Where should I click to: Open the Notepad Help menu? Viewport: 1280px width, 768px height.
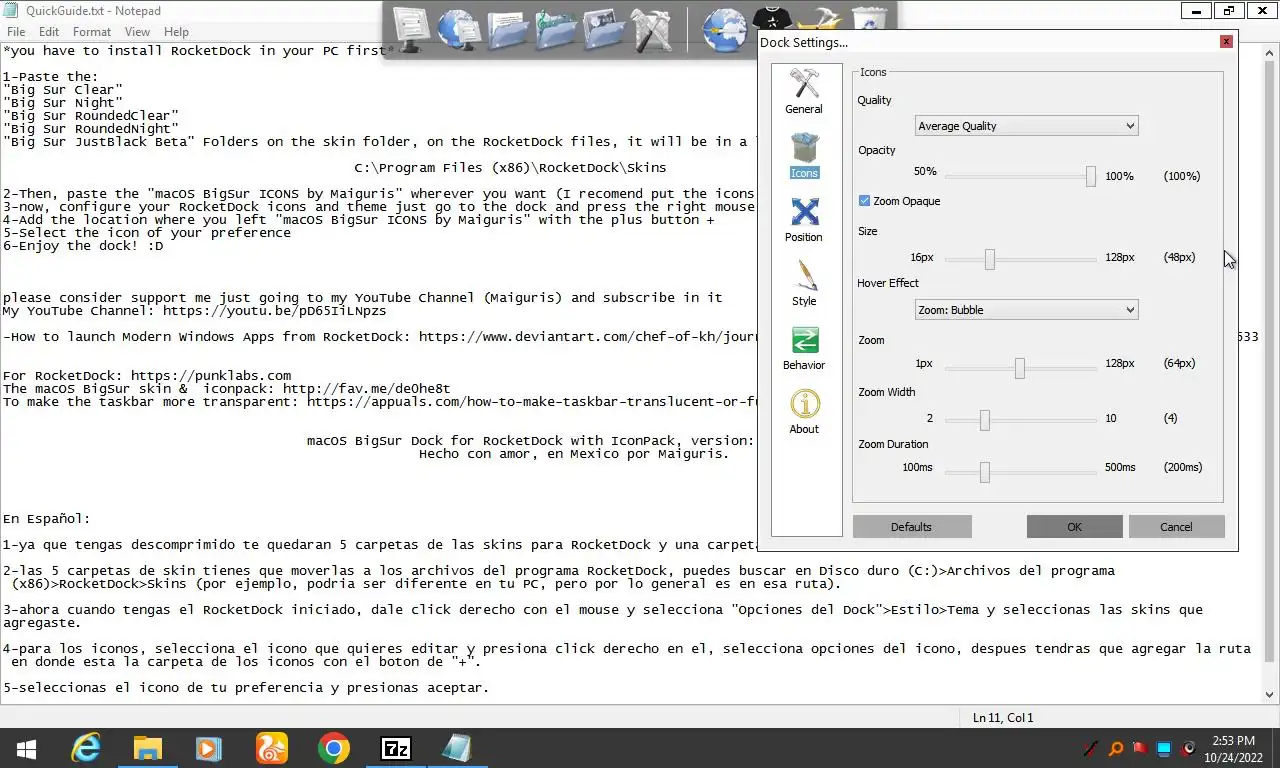(176, 32)
